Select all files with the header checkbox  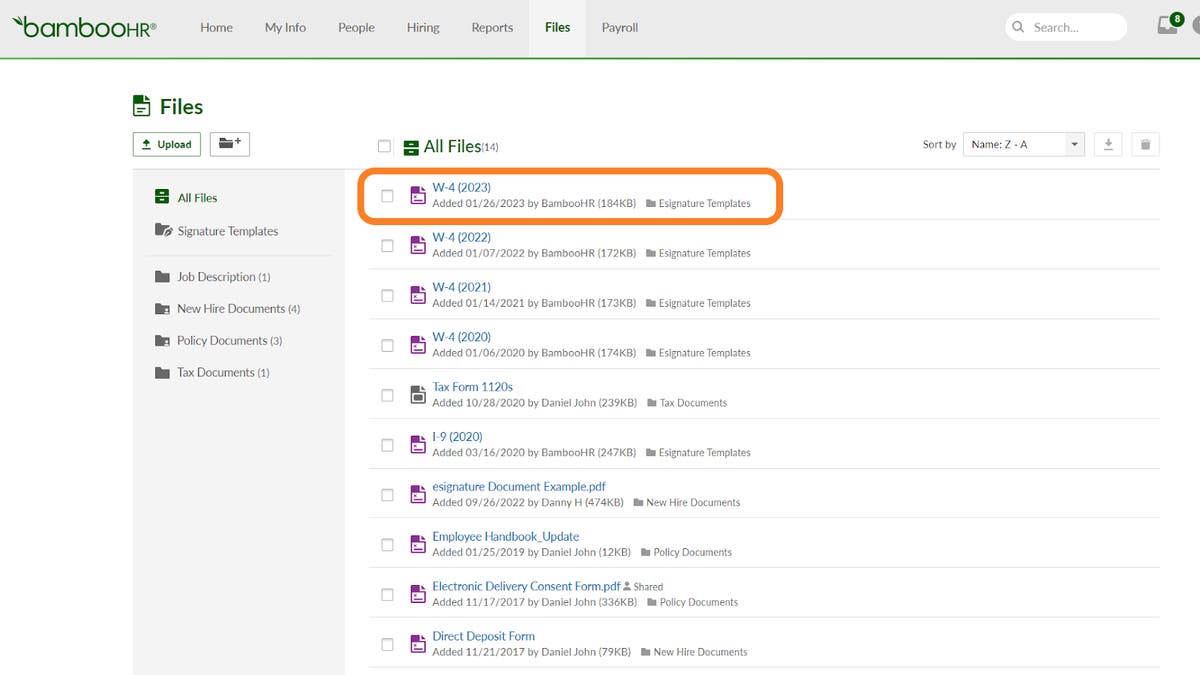(x=384, y=145)
